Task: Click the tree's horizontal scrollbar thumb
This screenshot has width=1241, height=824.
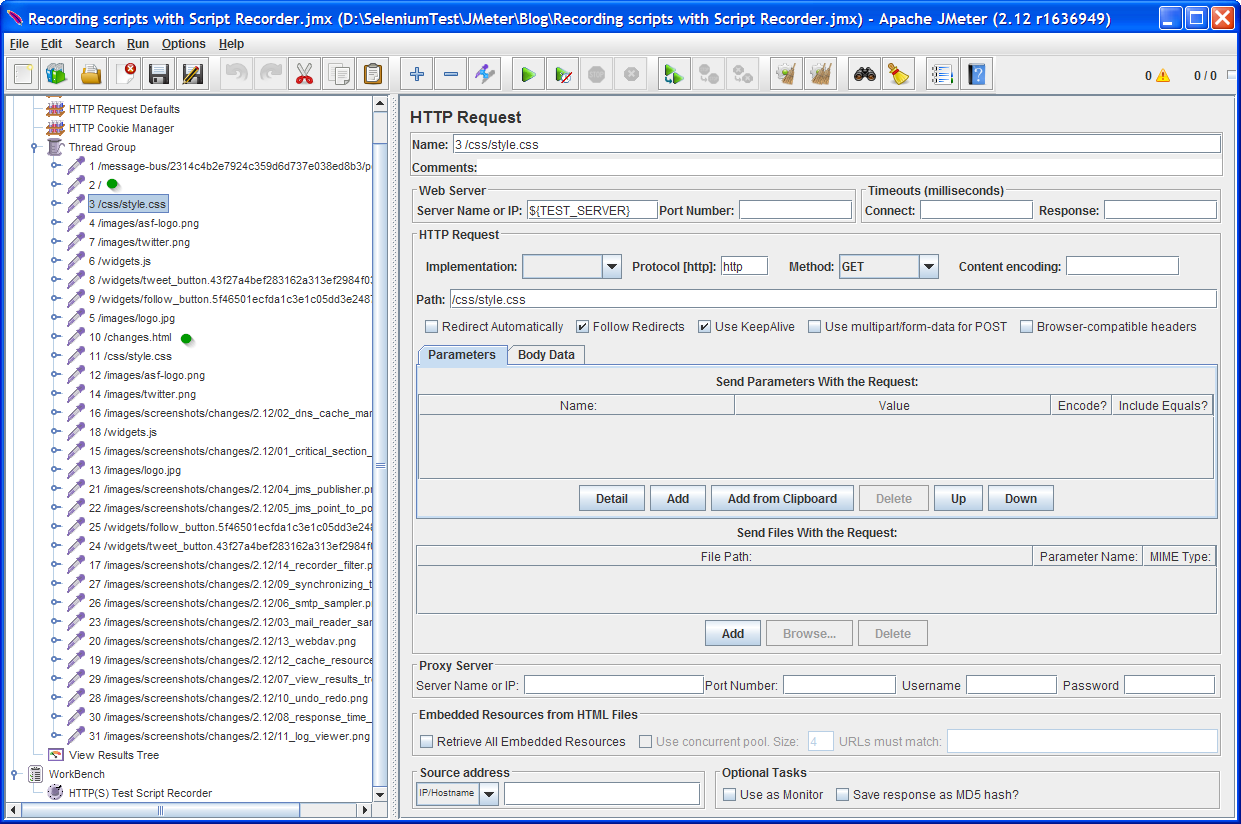Action: point(160,810)
